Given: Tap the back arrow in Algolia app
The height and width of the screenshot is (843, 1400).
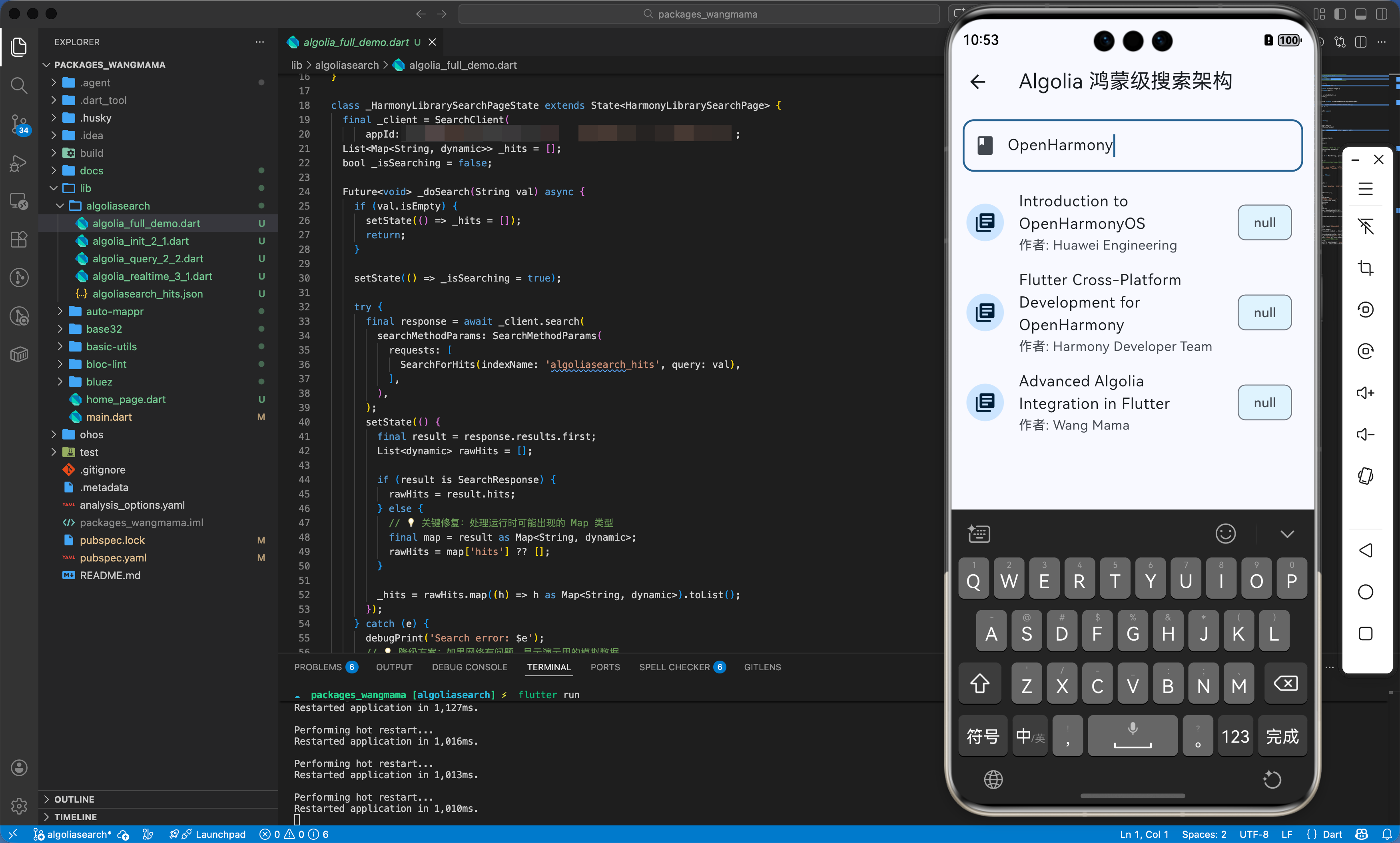Looking at the screenshot, I should 977,82.
